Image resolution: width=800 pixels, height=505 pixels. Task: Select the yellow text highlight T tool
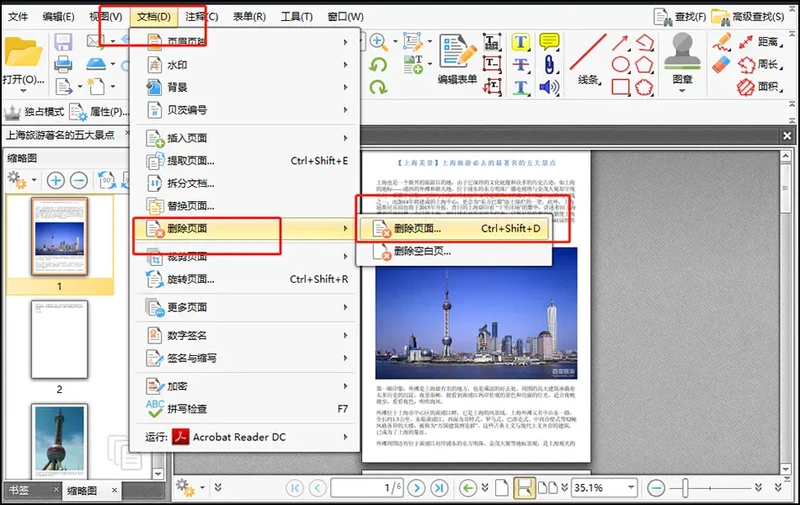pyautogui.click(x=521, y=42)
